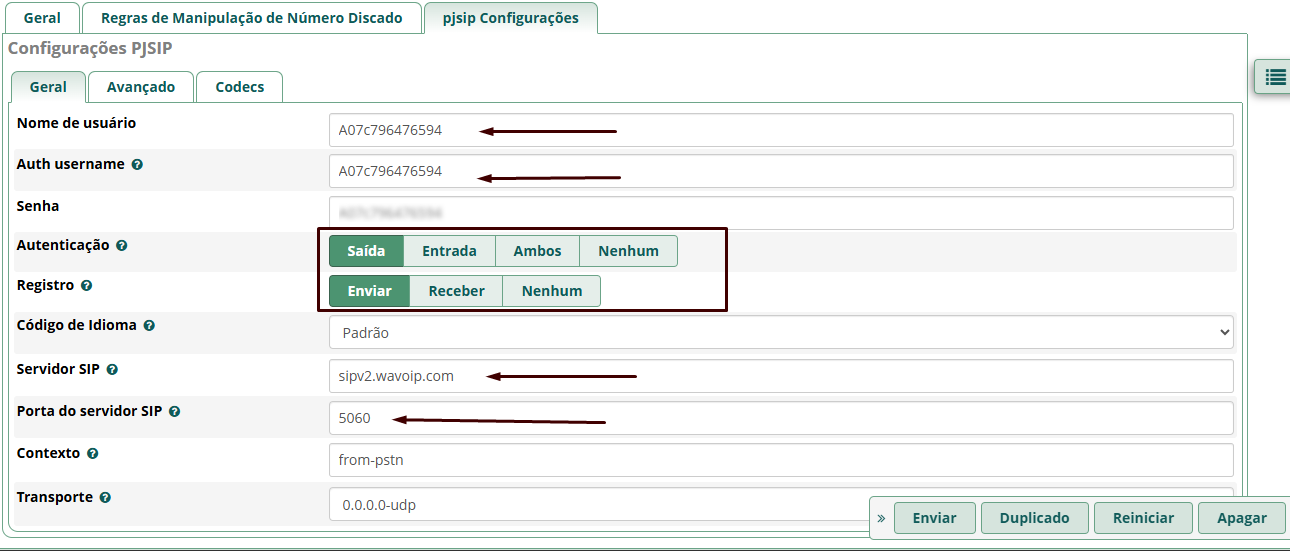The width and height of the screenshot is (1290, 551).
Task: Open Regras de Manipulação de Número Discado tab
Action: click(x=252, y=18)
